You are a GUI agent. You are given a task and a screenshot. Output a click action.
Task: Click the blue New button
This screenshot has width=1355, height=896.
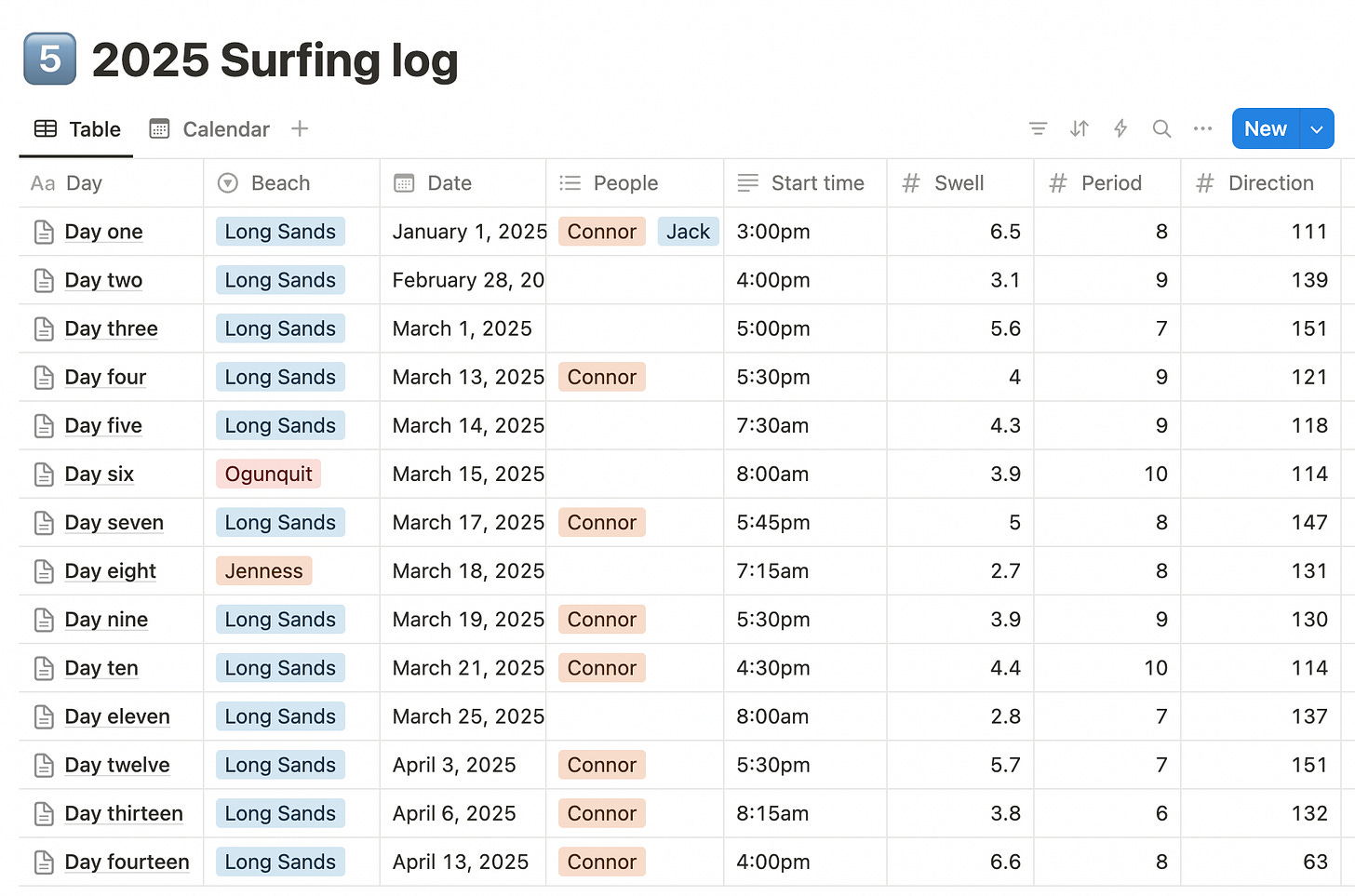pos(1265,129)
